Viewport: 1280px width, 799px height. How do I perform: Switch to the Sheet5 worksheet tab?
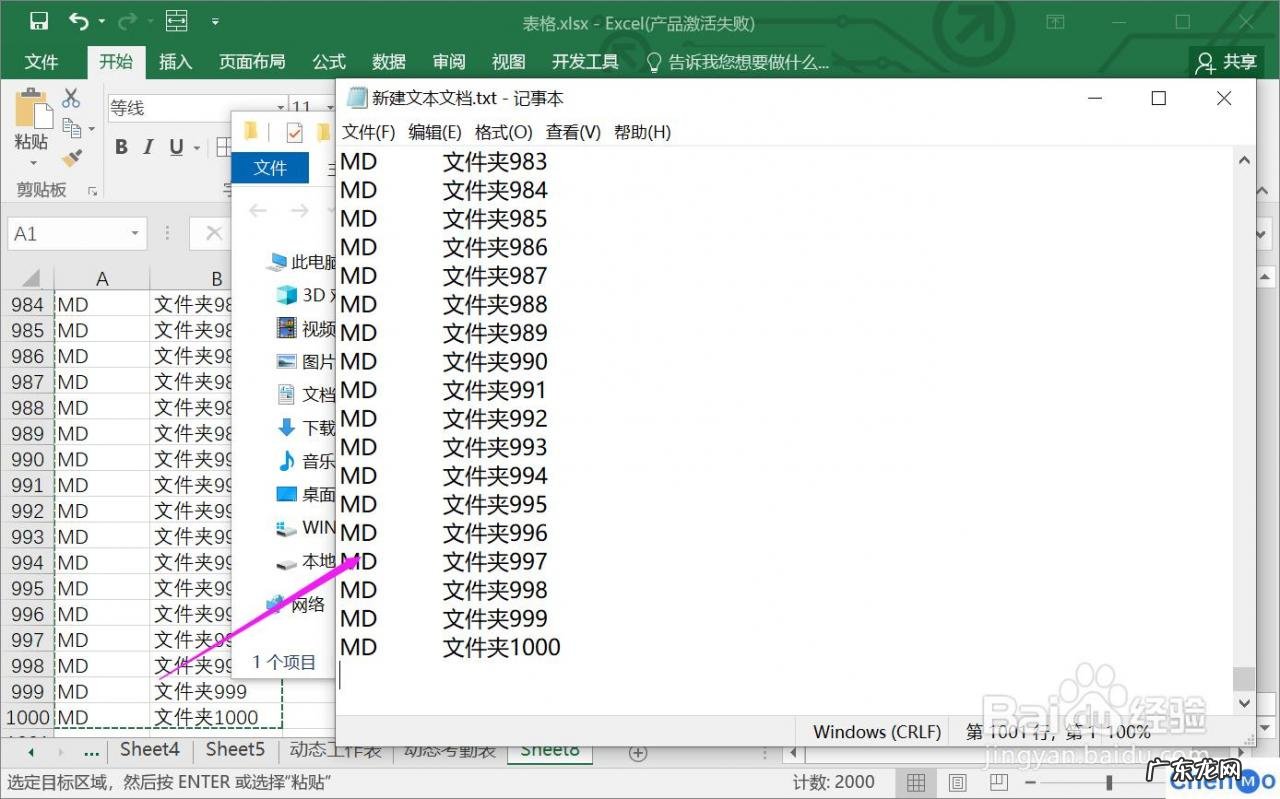coord(235,749)
